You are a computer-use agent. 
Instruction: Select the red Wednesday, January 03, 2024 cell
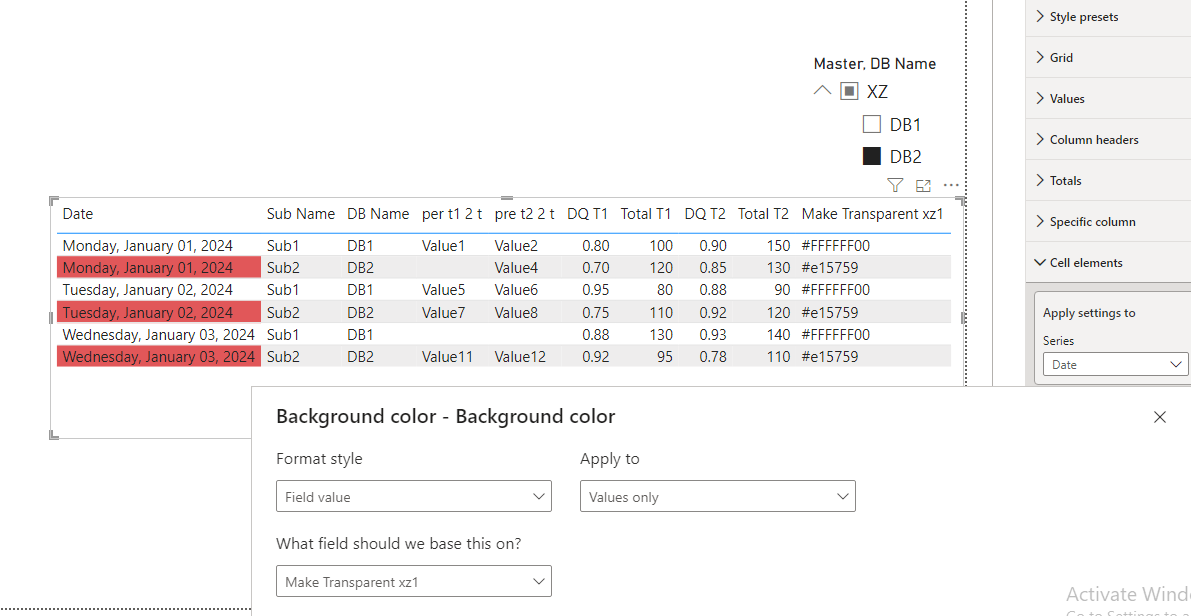pos(159,356)
